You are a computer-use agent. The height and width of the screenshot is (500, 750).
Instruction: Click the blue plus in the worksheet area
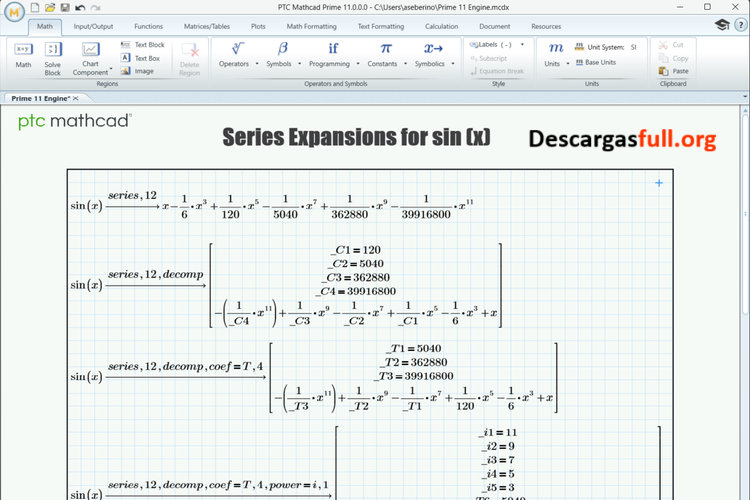coord(659,183)
